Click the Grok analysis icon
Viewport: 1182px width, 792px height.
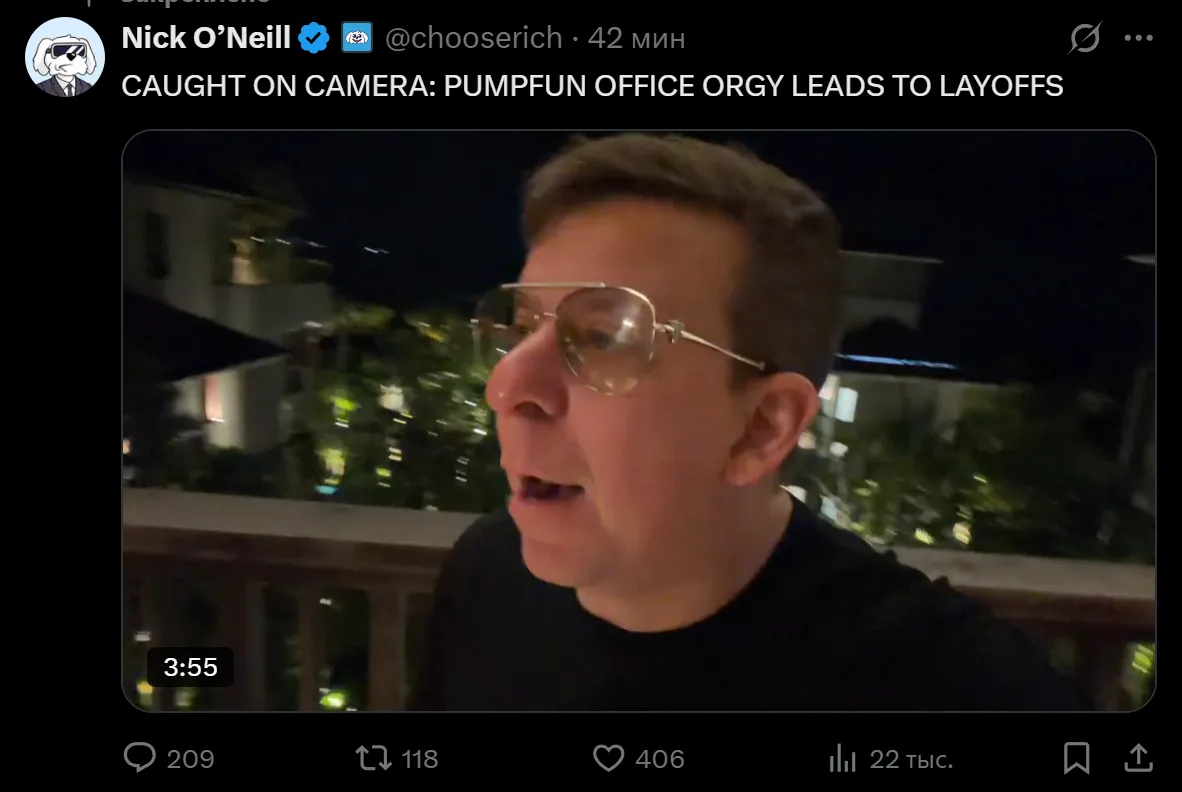[x=1083, y=37]
